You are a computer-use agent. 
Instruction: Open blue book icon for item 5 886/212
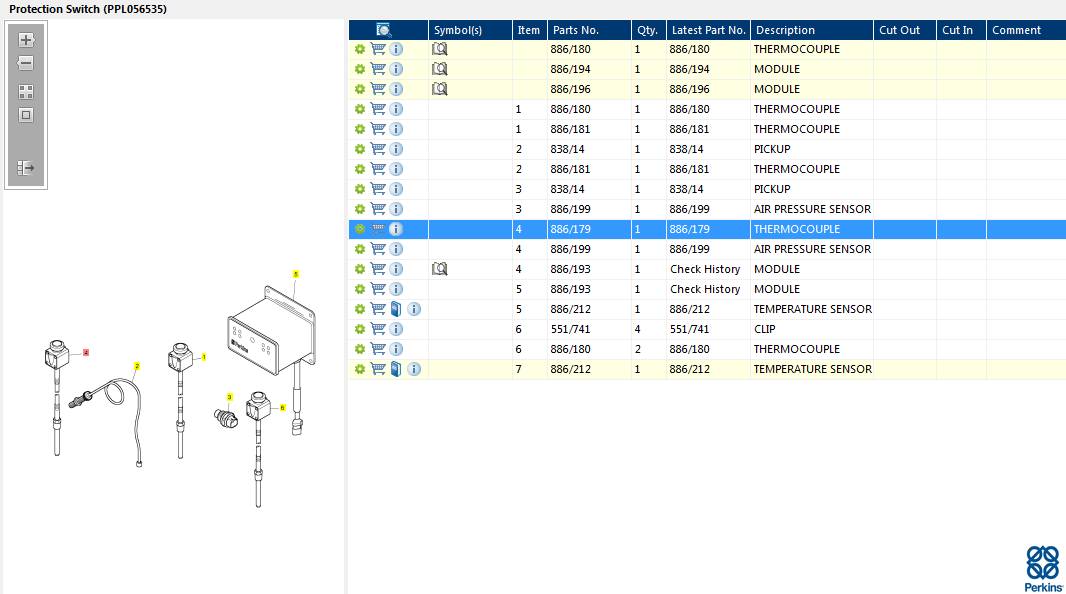coord(396,309)
